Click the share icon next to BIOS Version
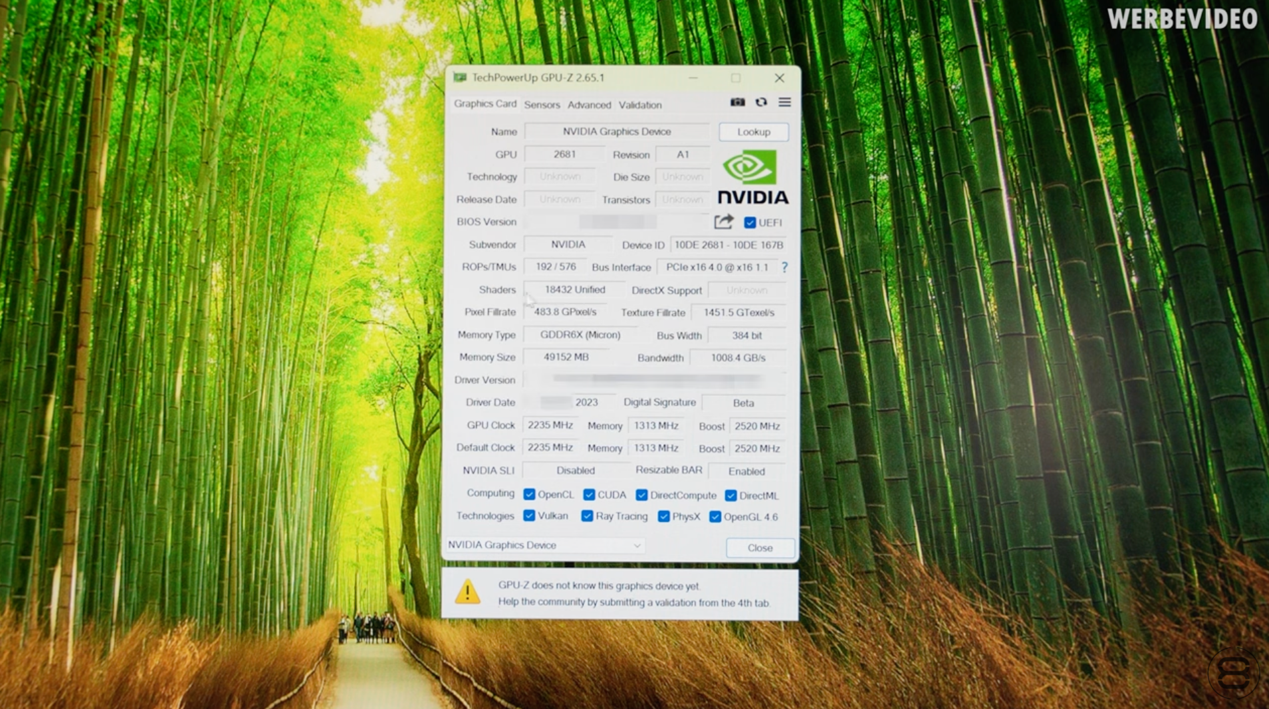 (722, 221)
